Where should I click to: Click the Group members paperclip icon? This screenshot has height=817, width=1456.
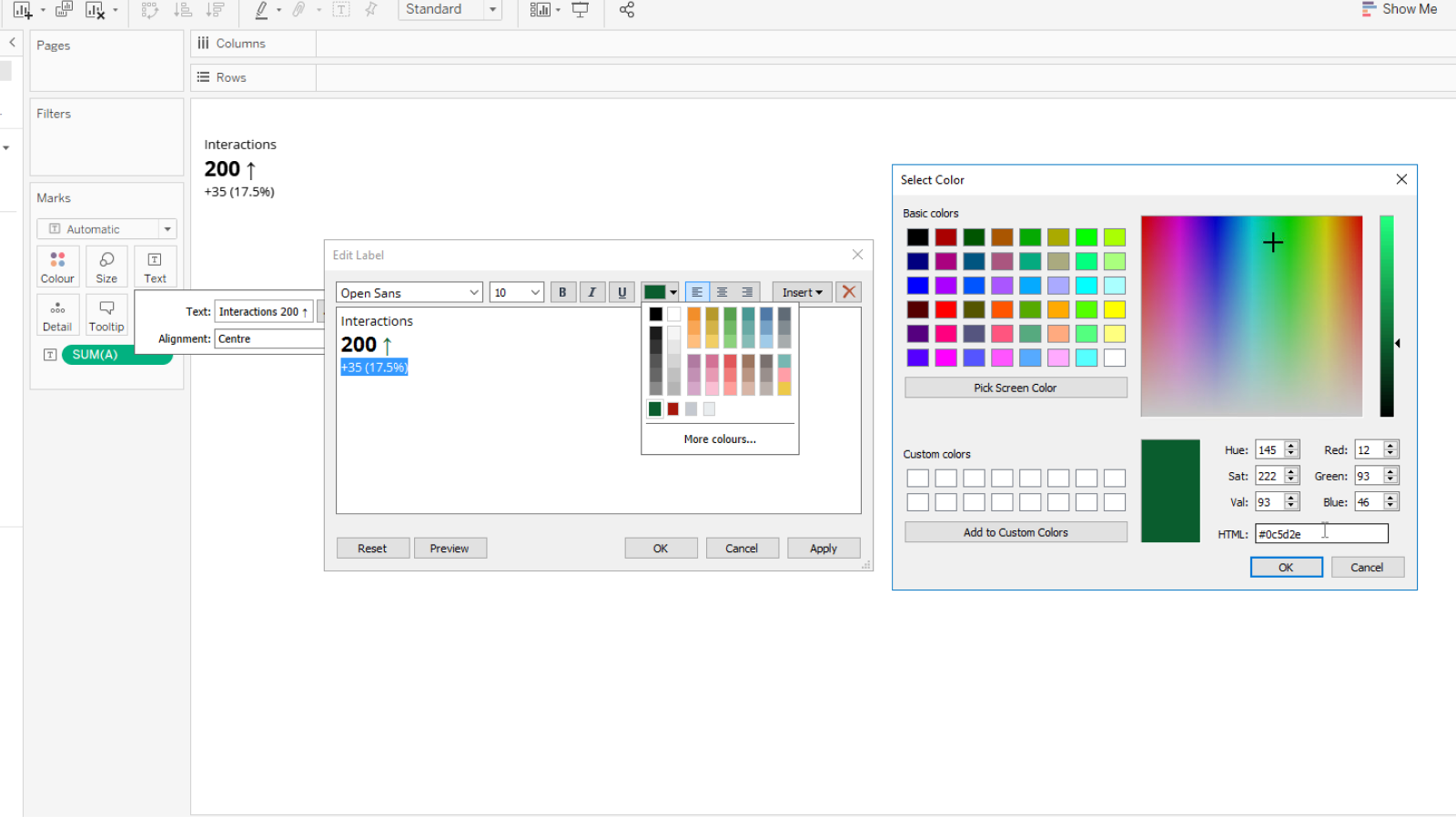pyautogui.click(x=298, y=10)
